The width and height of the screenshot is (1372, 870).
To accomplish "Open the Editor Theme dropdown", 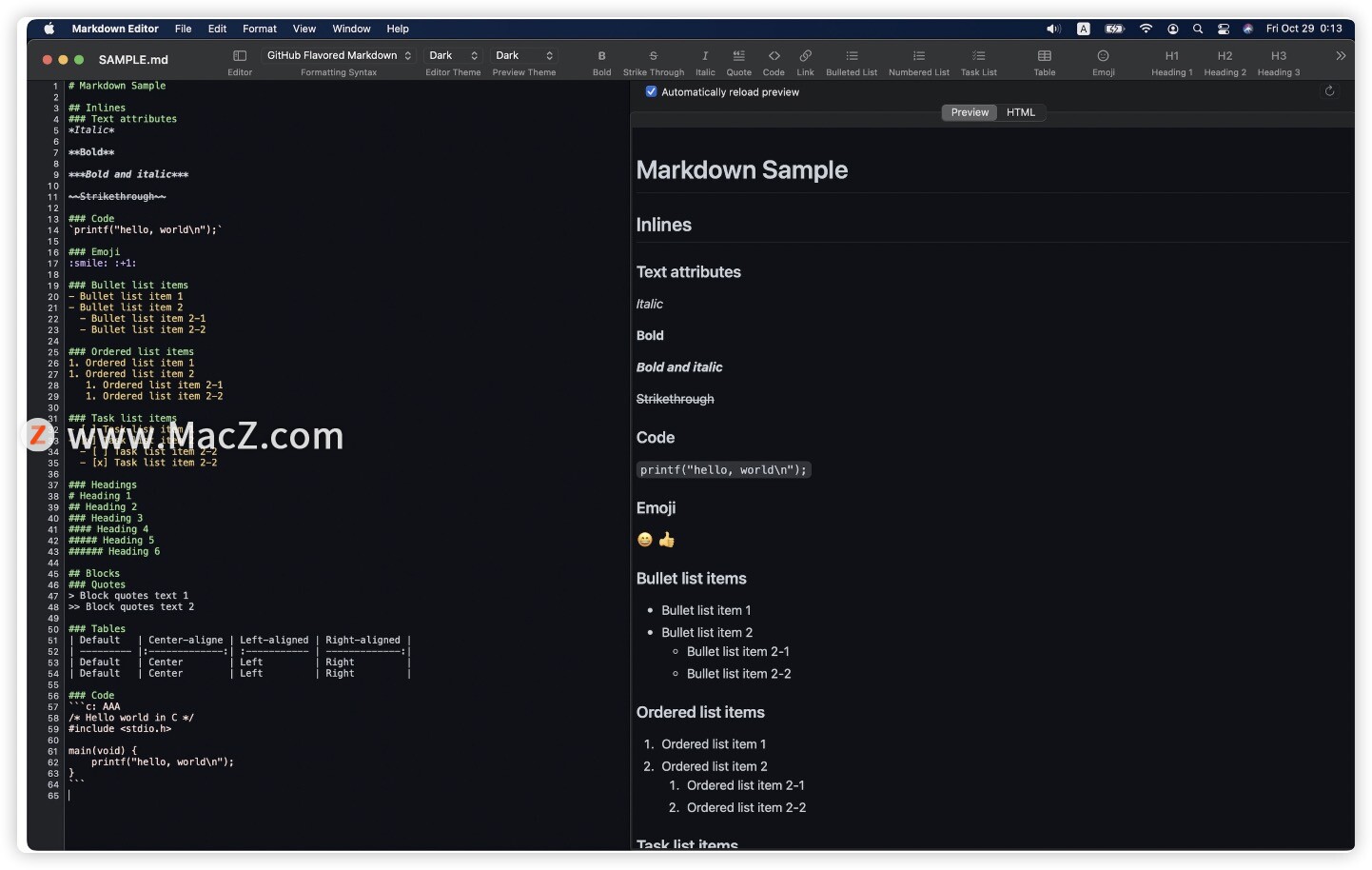I will pyautogui.click(x=453, y=55).
